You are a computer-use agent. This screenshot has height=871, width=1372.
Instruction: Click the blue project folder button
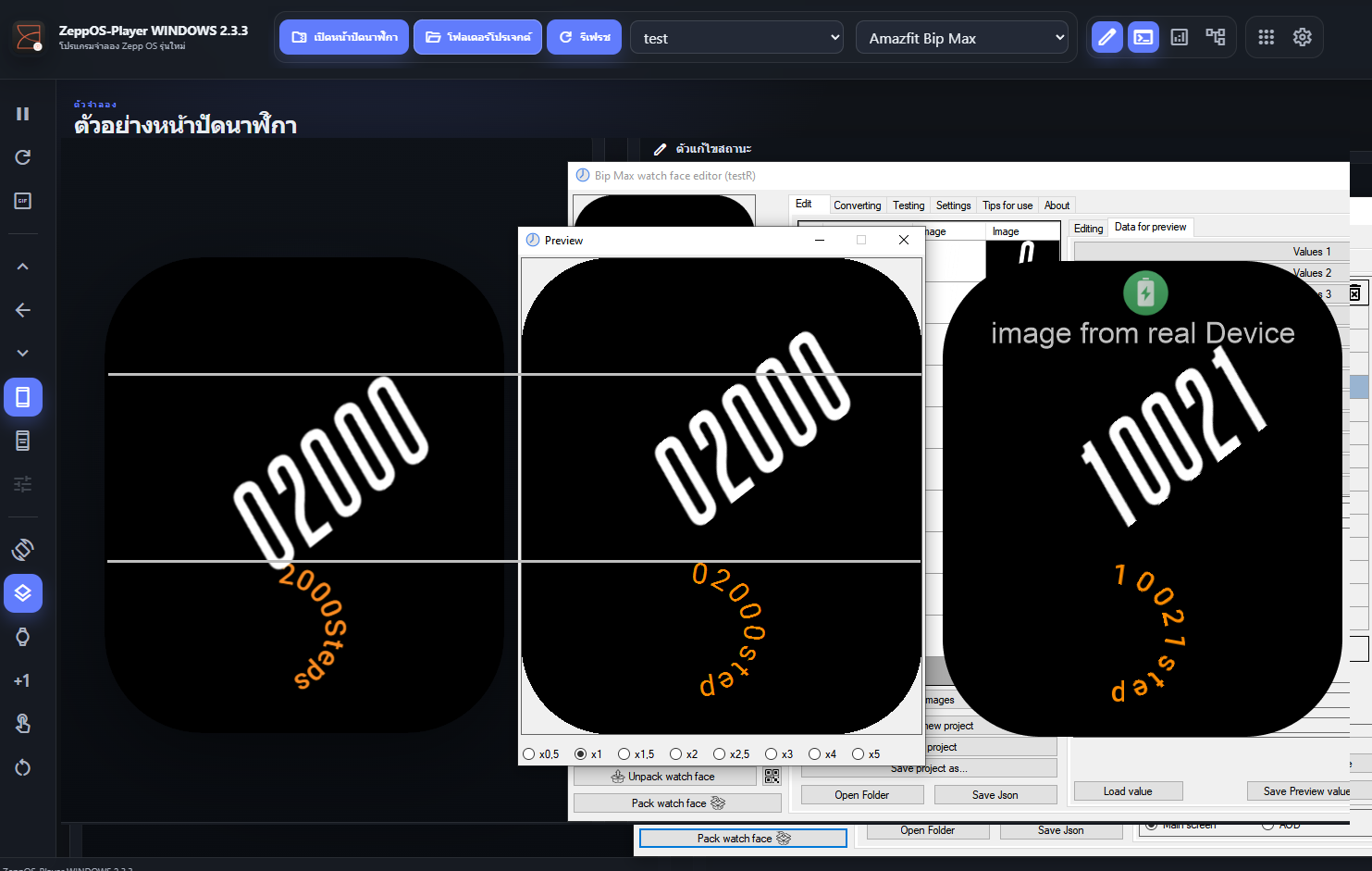click(x=477, y=38)
